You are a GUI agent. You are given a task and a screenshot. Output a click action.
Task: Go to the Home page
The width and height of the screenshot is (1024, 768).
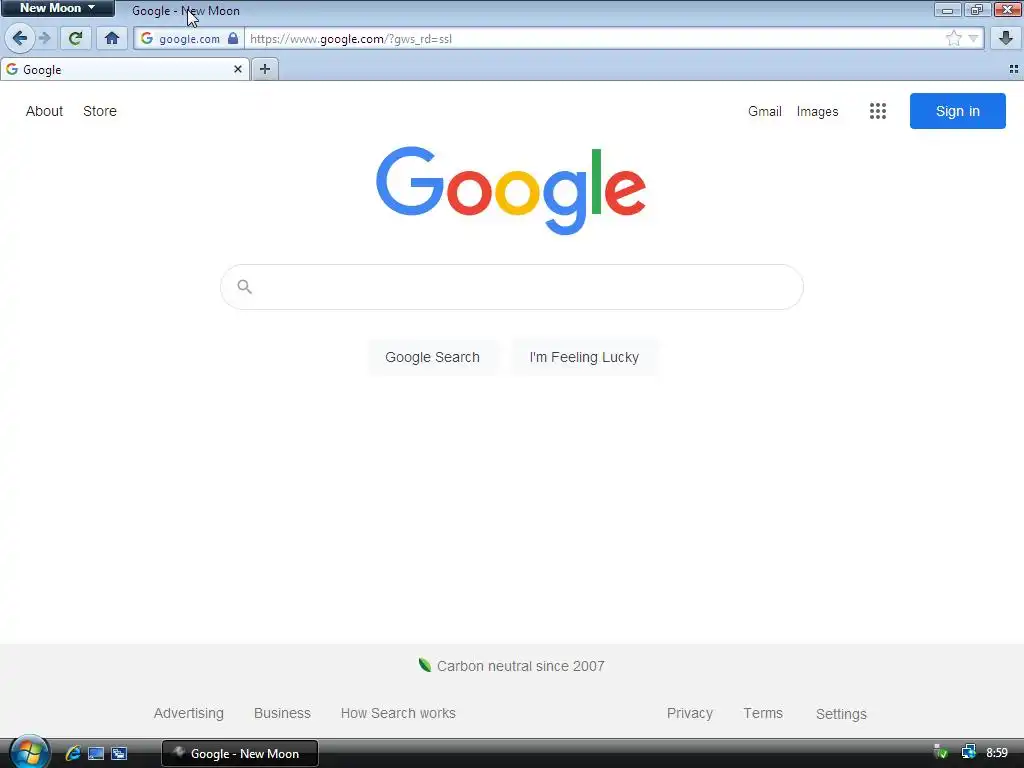coord(112,39)
